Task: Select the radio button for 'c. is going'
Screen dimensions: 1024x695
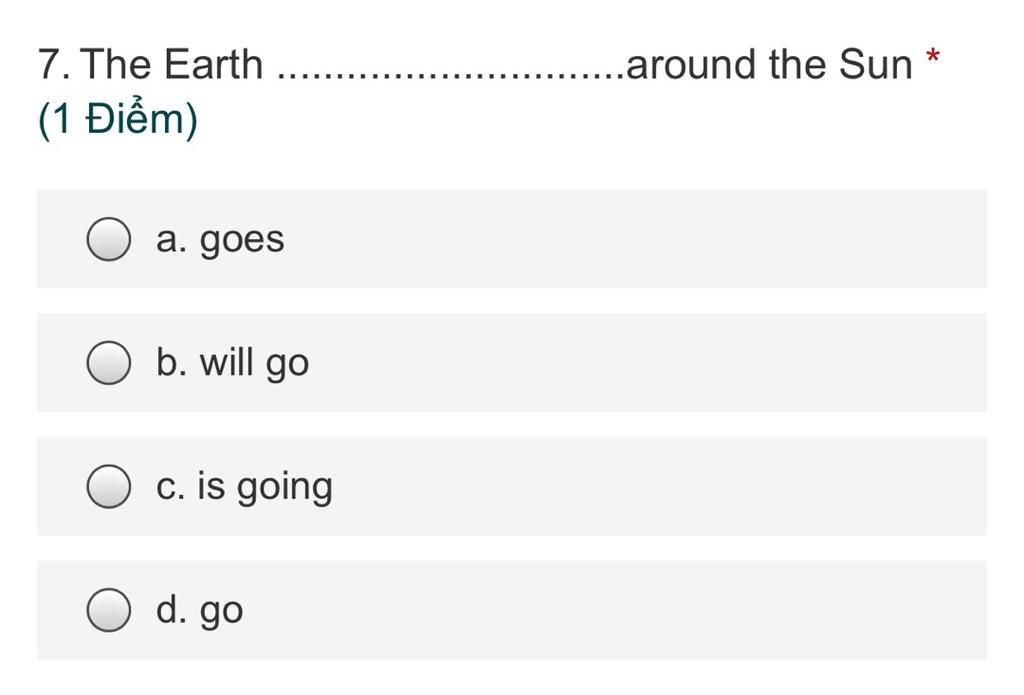Action: point(108,486)
